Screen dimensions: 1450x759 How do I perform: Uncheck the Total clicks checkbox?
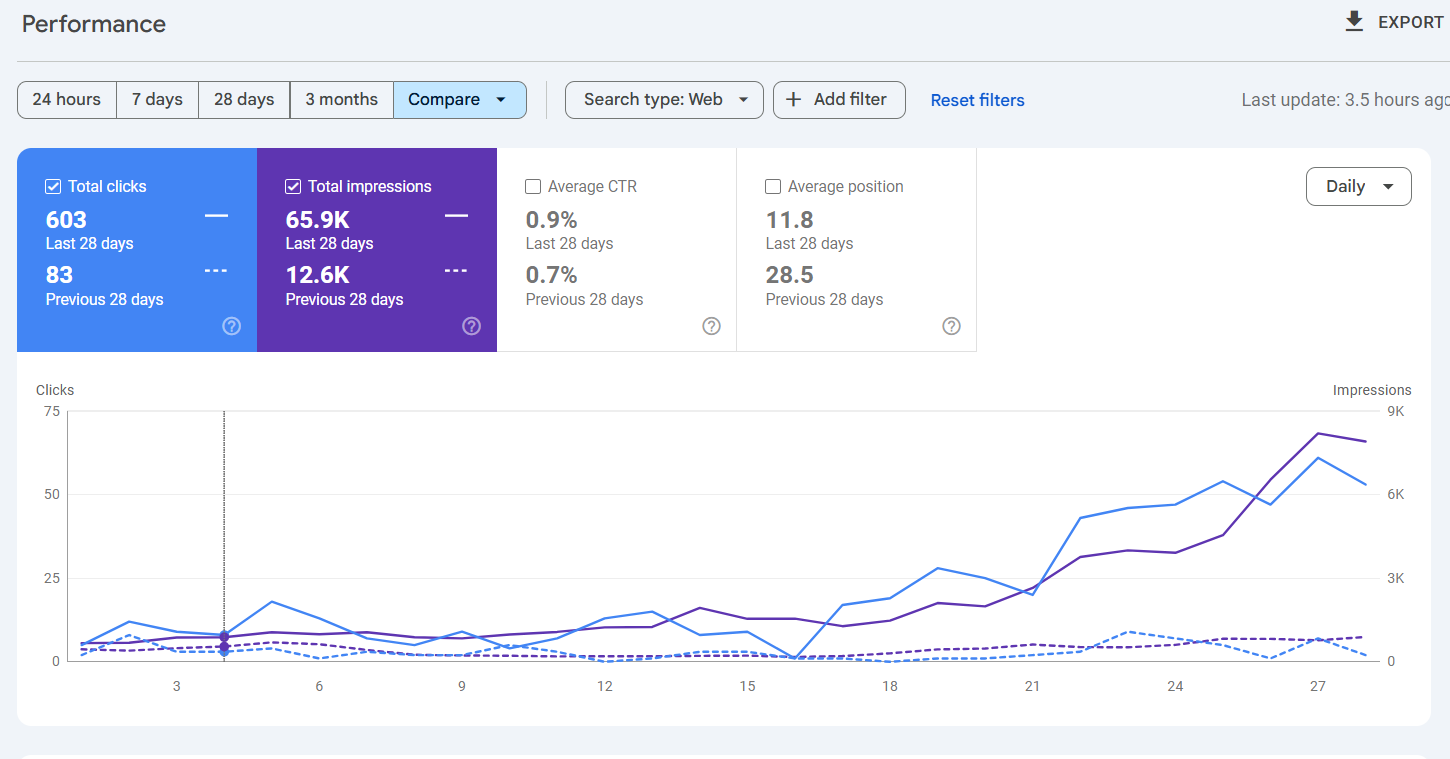click(x=52, y=186)
